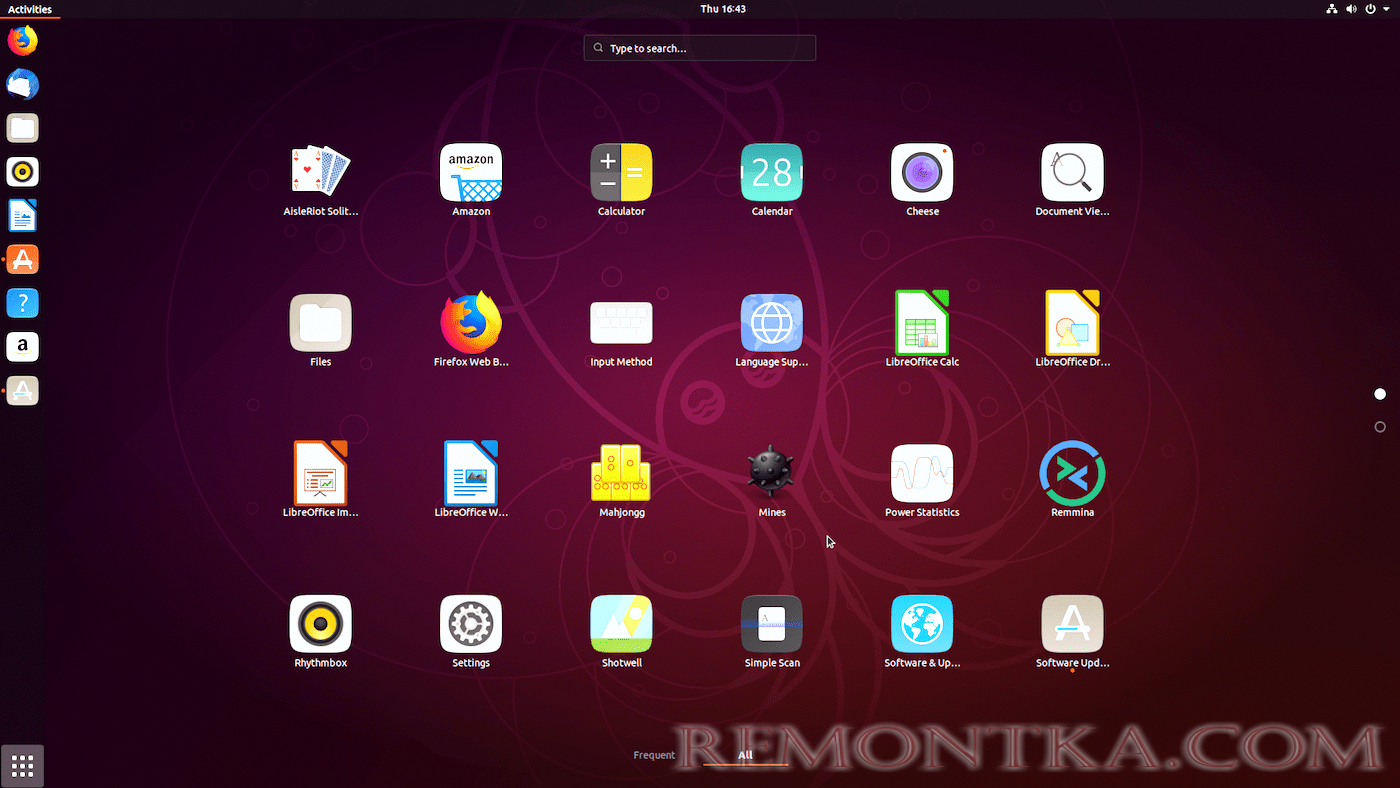Click the Firefox icon in the dock
1400x788 pixels.
coord(22,41)
